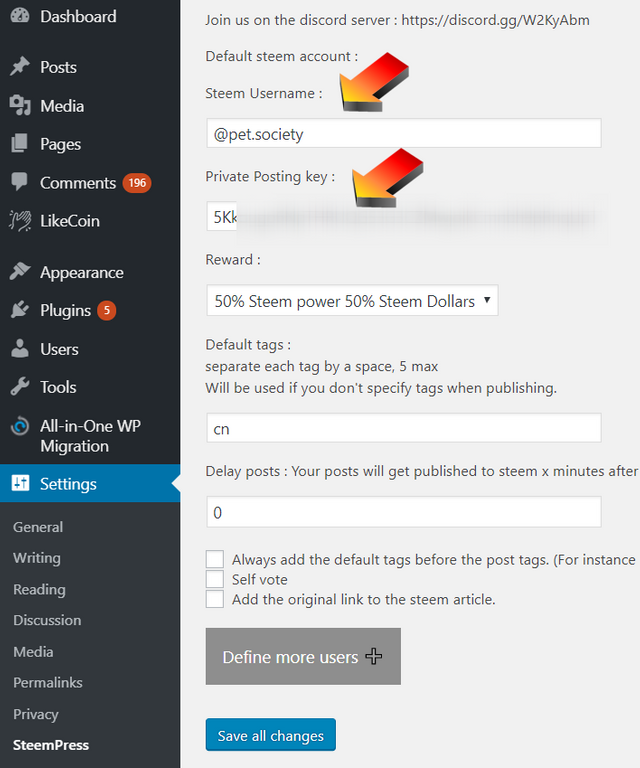Screen dimensions: 640x768
Task: Click the 196 comments count badge
Action: tap(137, 183)
